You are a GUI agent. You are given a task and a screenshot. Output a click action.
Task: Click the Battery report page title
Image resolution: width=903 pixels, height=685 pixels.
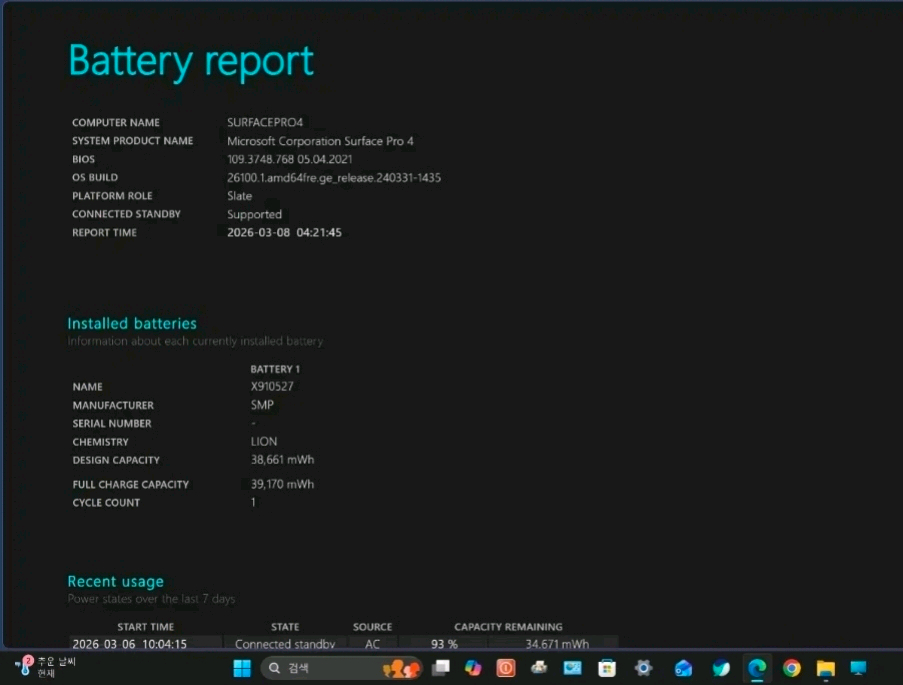(x=190, y=60)
